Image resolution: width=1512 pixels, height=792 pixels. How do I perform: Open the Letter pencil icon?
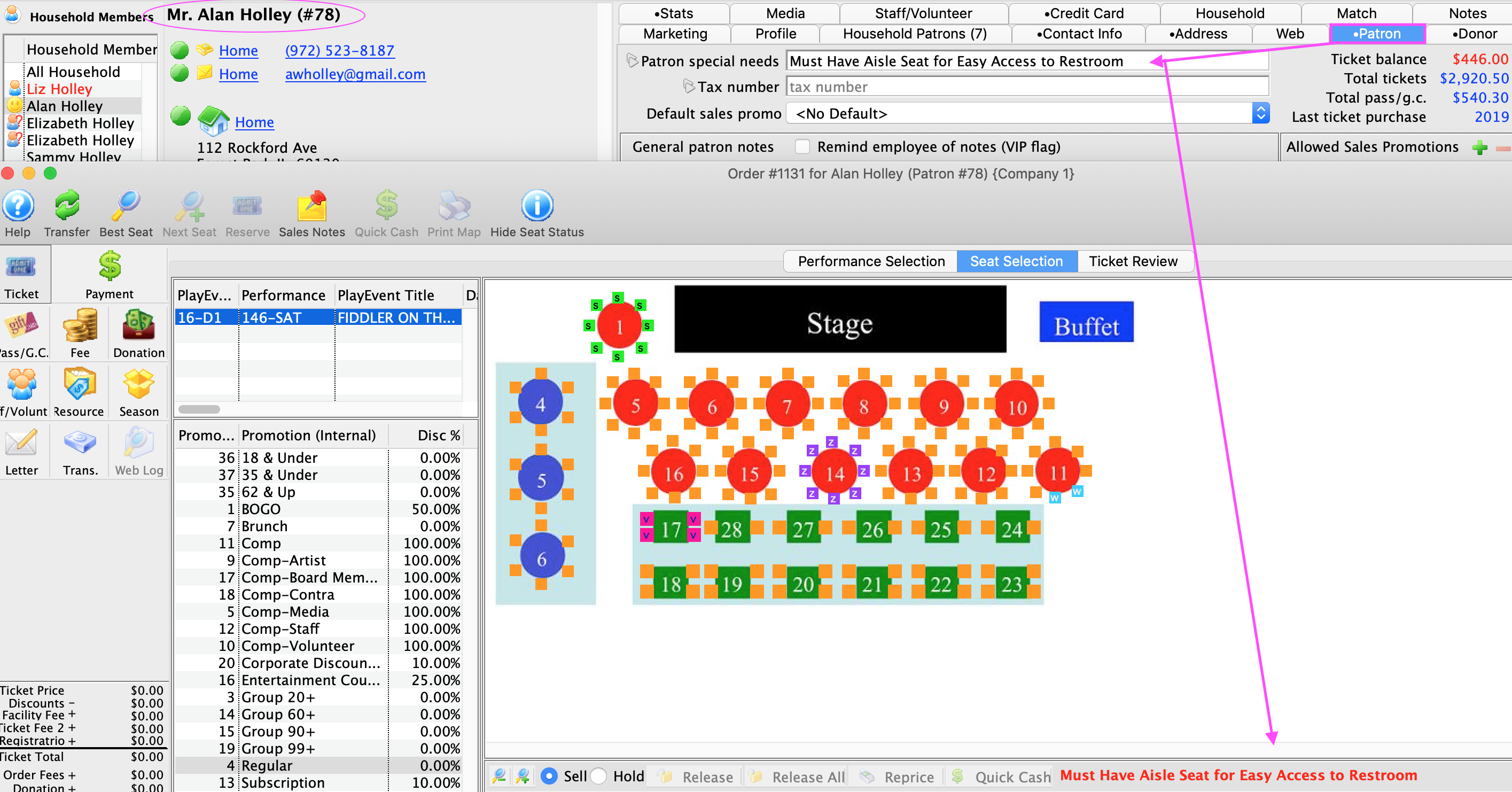point(21,442)
